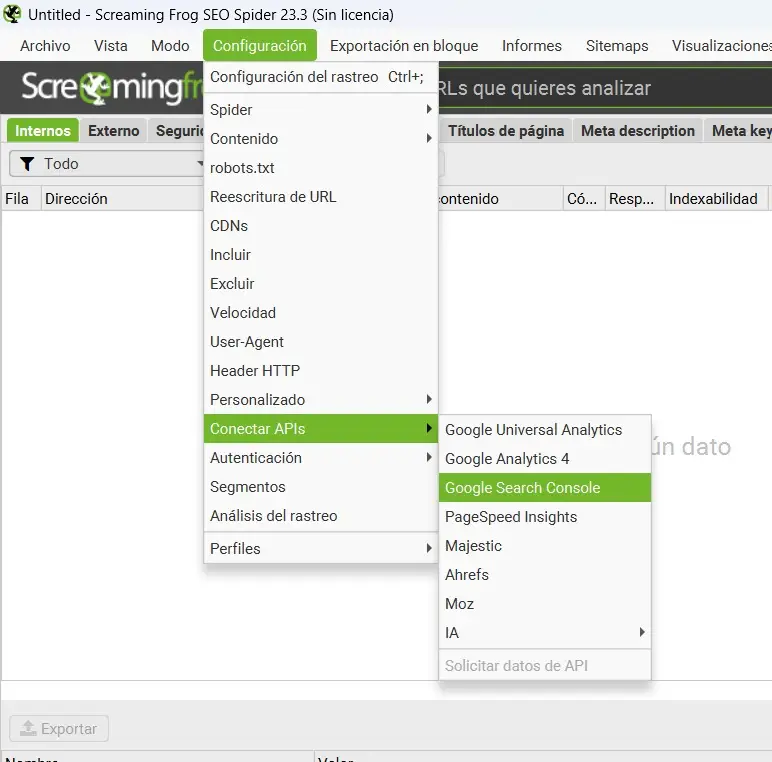Click the funnel filter icon beside Todo
Image resolution: width=772 pixels, height=762 pixels.
click(27, 163)
